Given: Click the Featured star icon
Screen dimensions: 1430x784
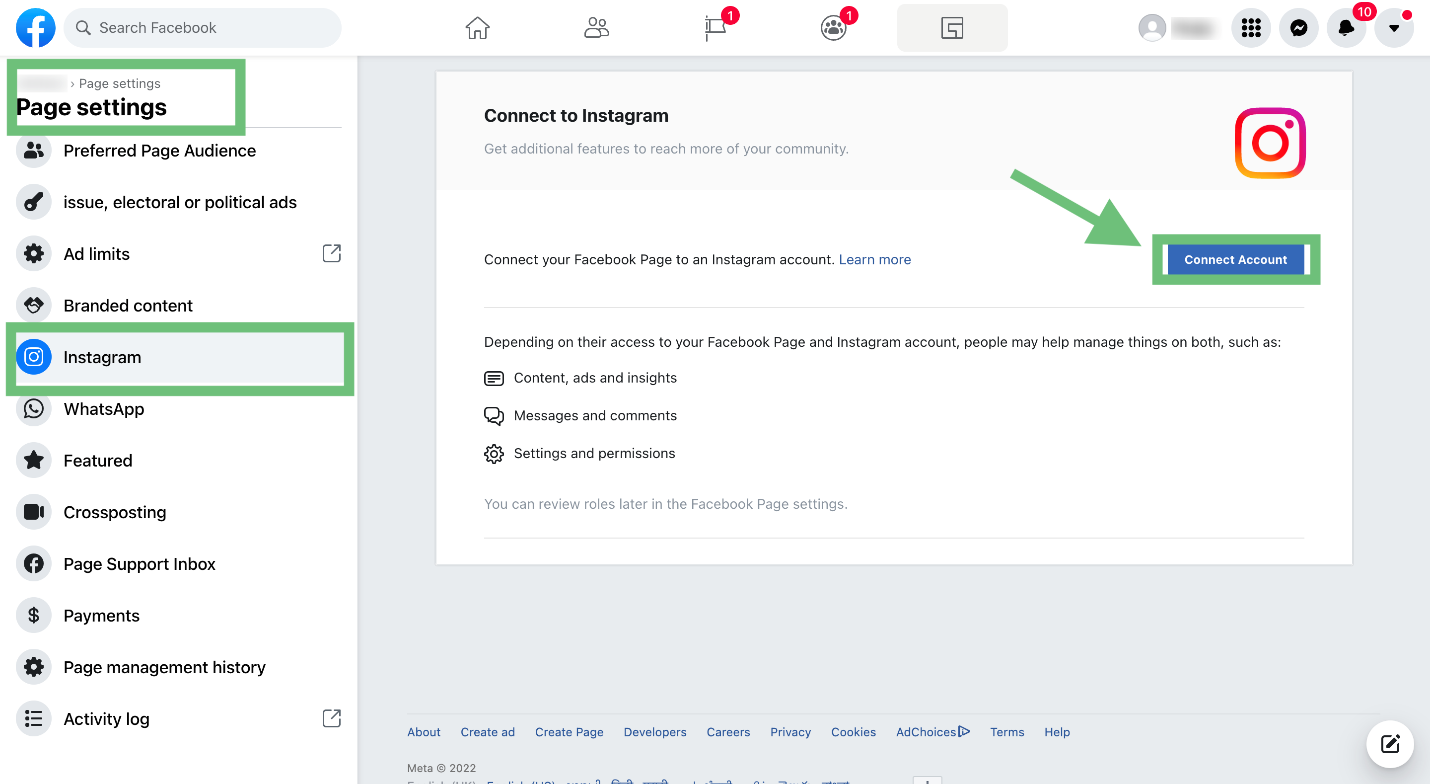Looking at the screenshot, I should (x=34, y=461).
